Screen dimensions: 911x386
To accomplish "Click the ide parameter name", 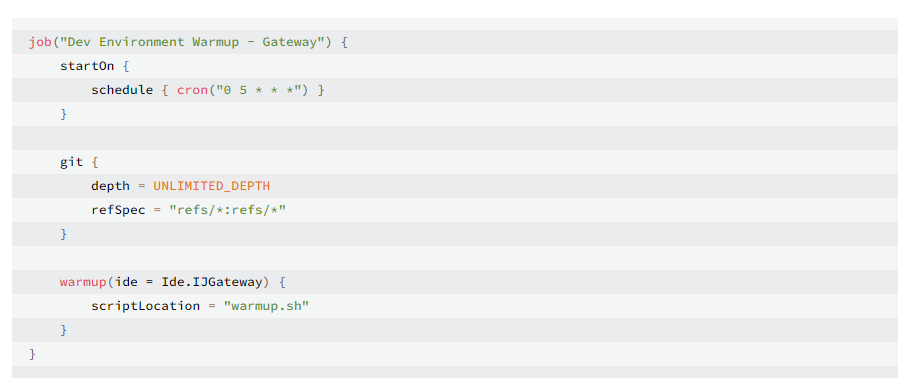I will pyautogui.click(x=126, y=282).
